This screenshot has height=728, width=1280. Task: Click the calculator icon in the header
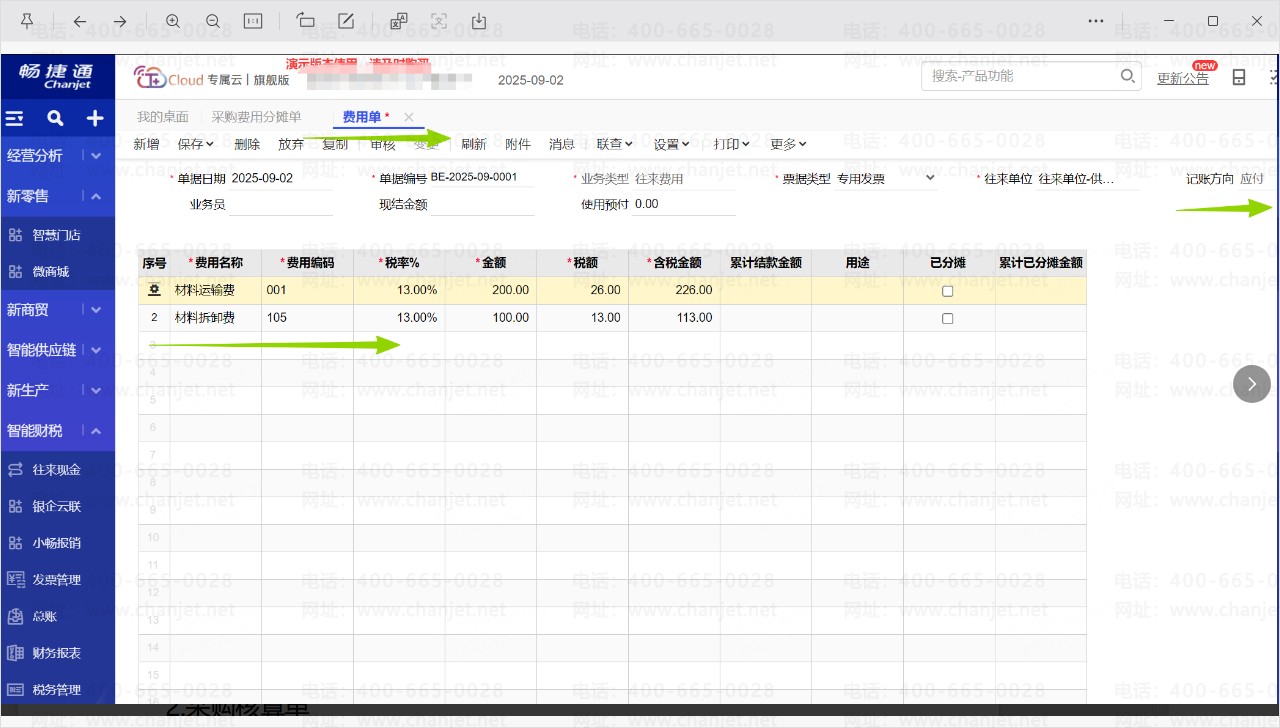coord(1239,77)
